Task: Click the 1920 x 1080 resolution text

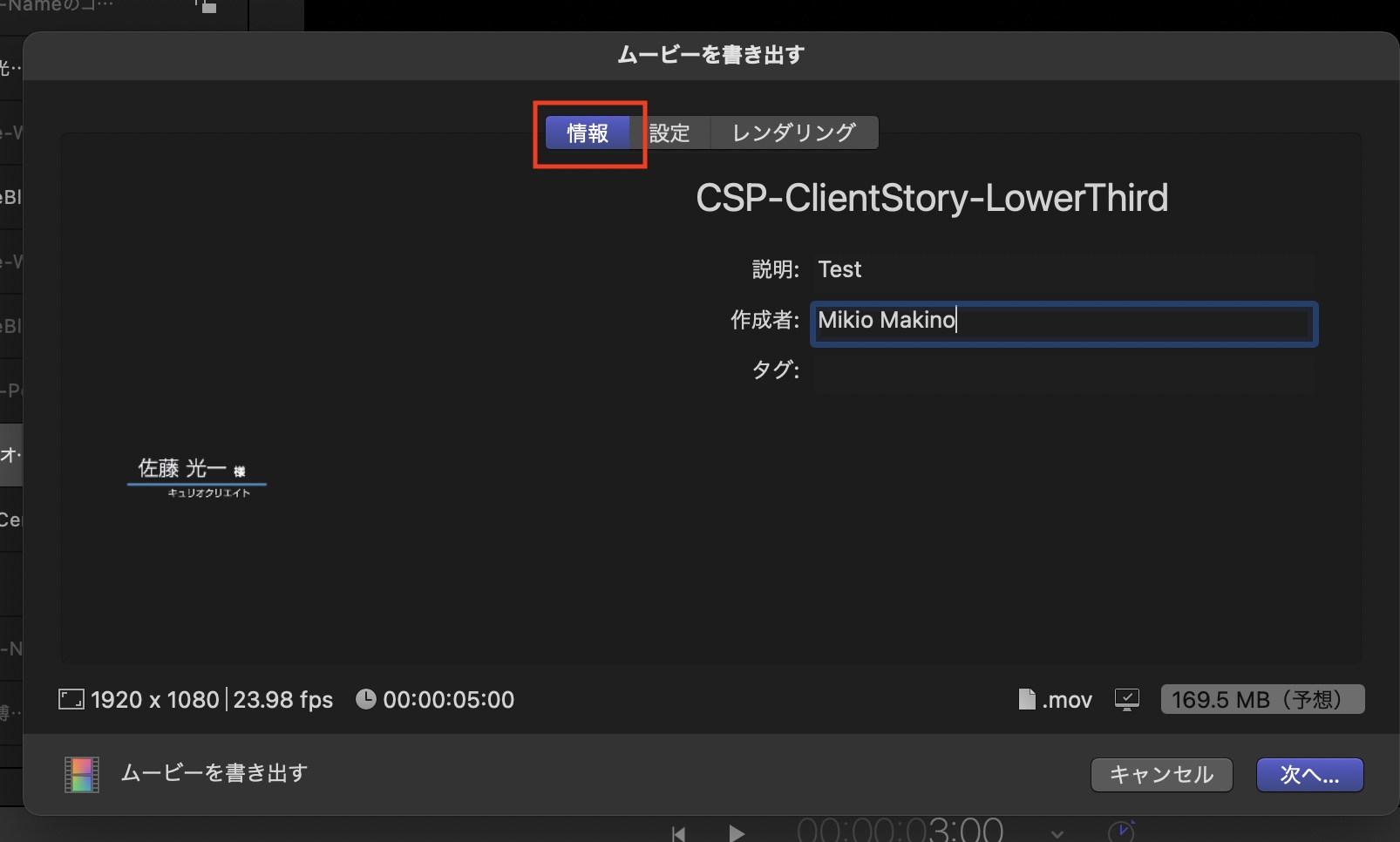Action: 155,700
